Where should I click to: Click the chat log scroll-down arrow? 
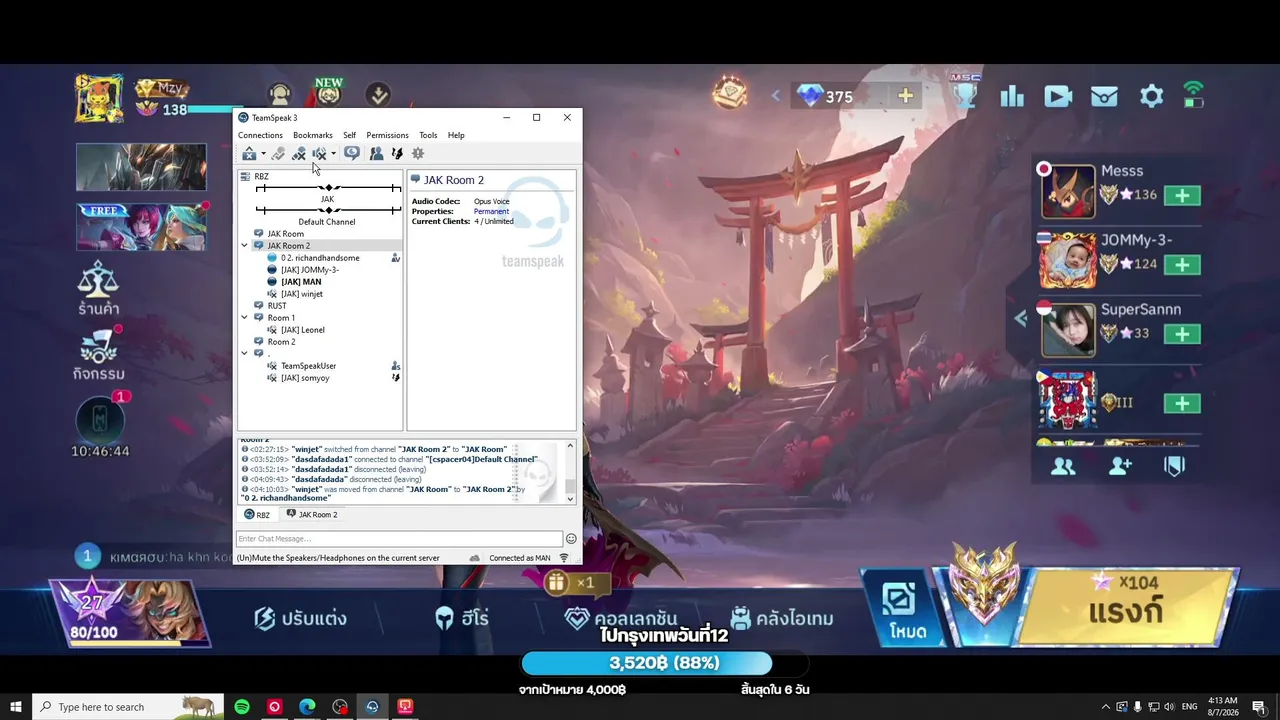[x=570, y=498]
